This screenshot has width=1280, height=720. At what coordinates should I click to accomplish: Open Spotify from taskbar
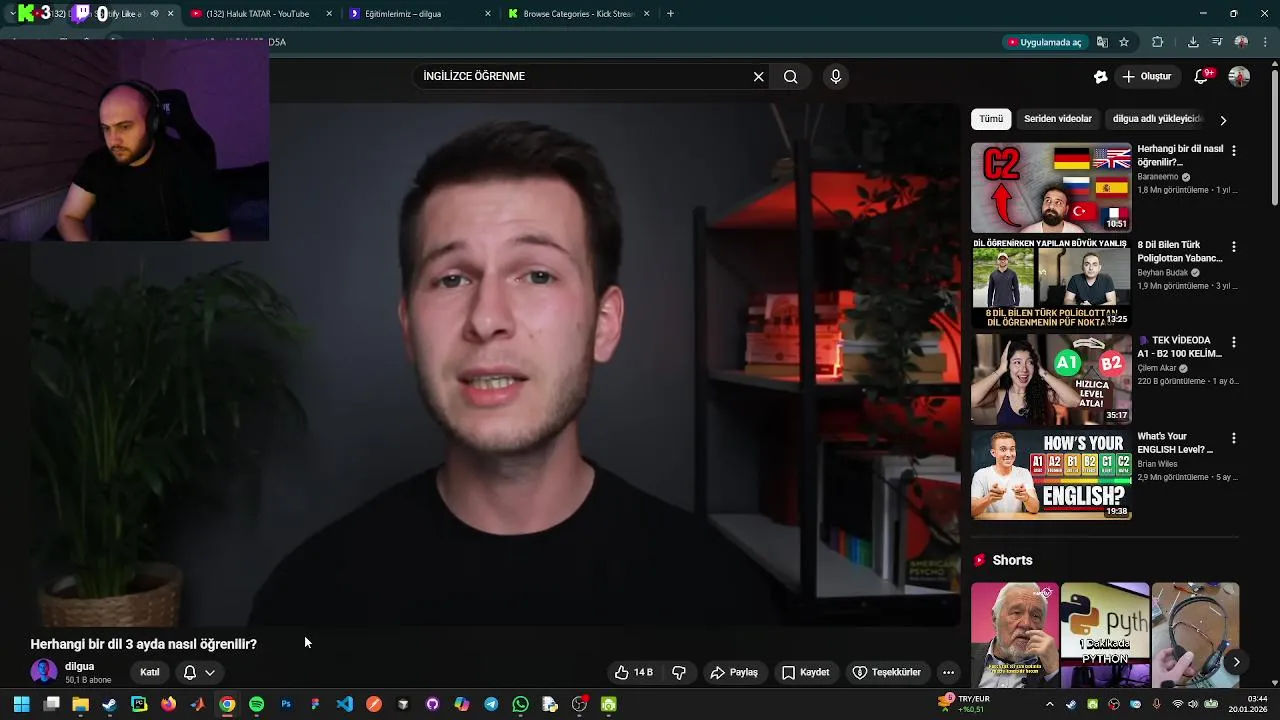pyautogui.click(x=257, y=705)
